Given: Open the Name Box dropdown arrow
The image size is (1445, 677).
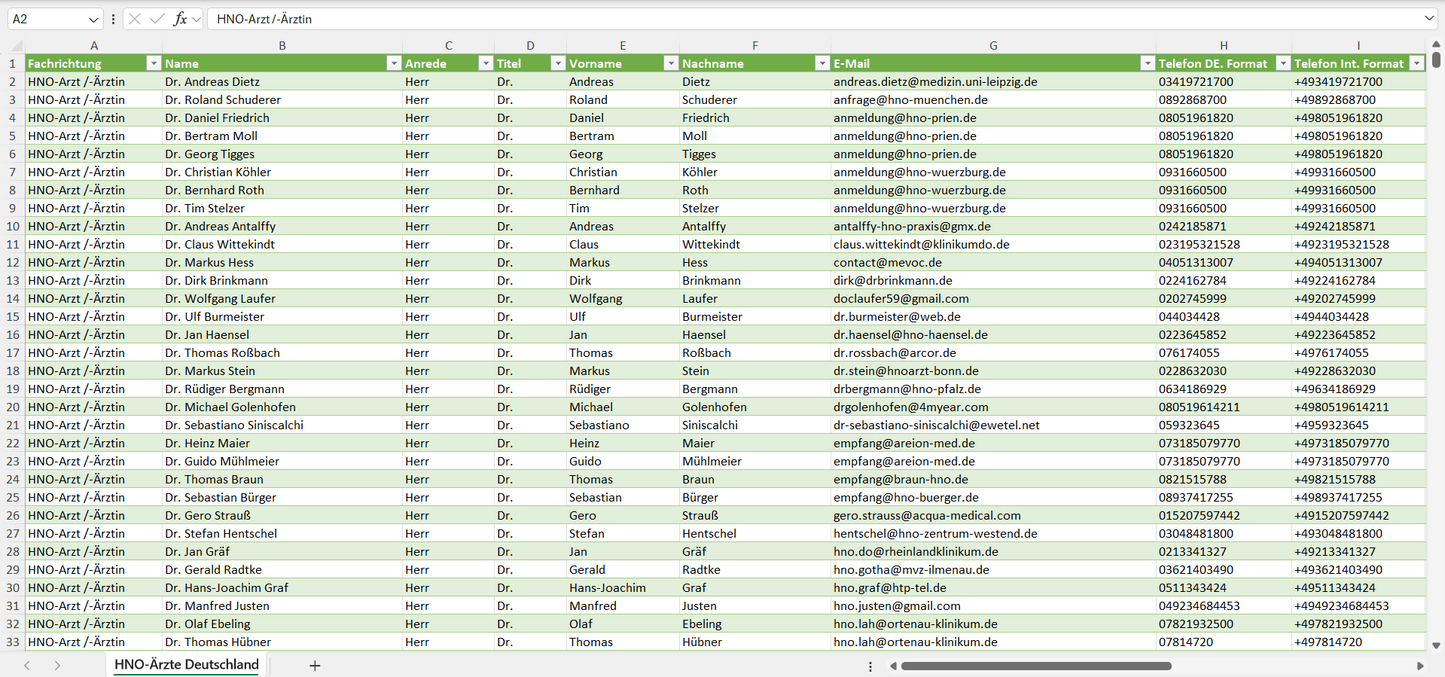Looking at the screenshot, I should 94,19.
